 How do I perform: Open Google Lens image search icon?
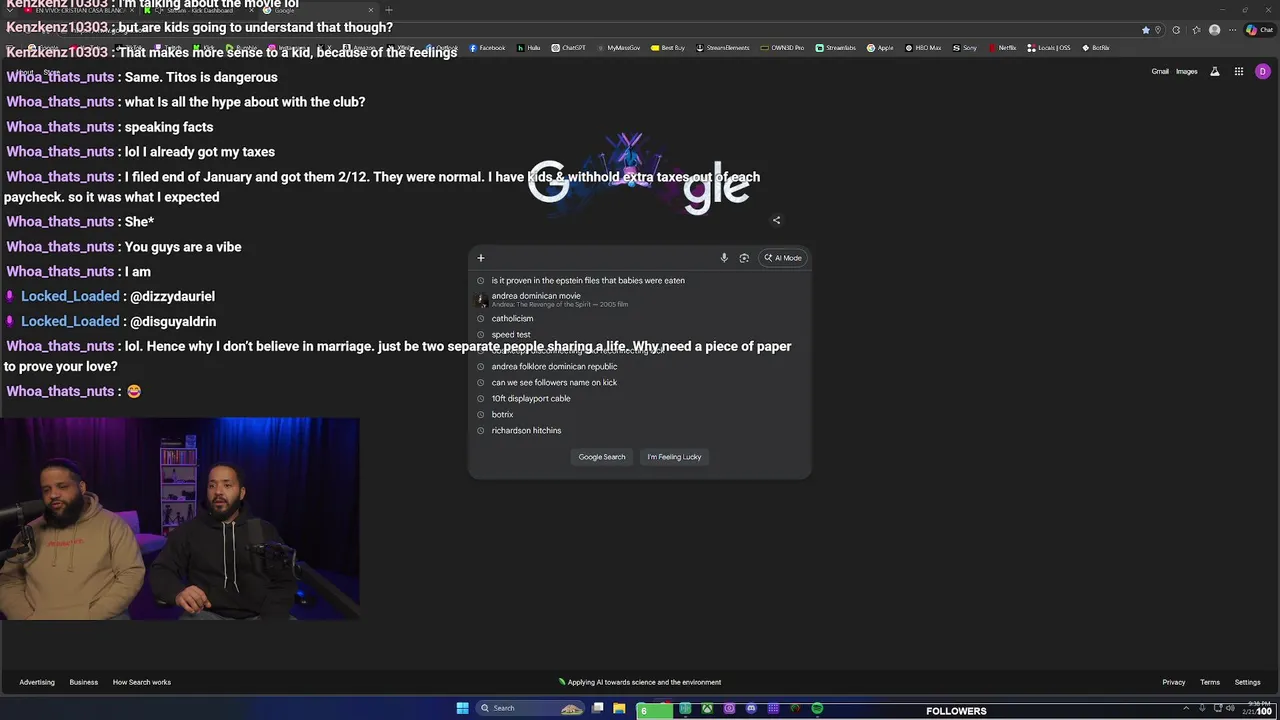(744, 258)
